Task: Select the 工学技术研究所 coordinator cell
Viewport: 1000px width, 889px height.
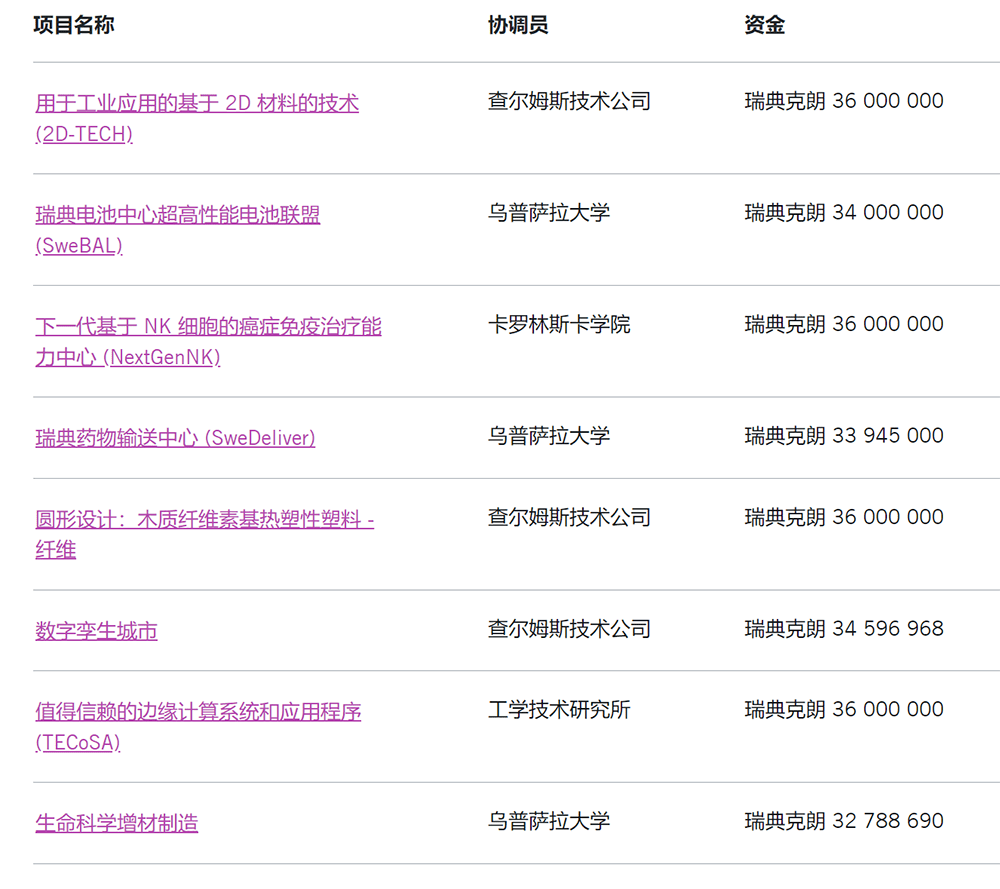Action: [x=559, y=710]
